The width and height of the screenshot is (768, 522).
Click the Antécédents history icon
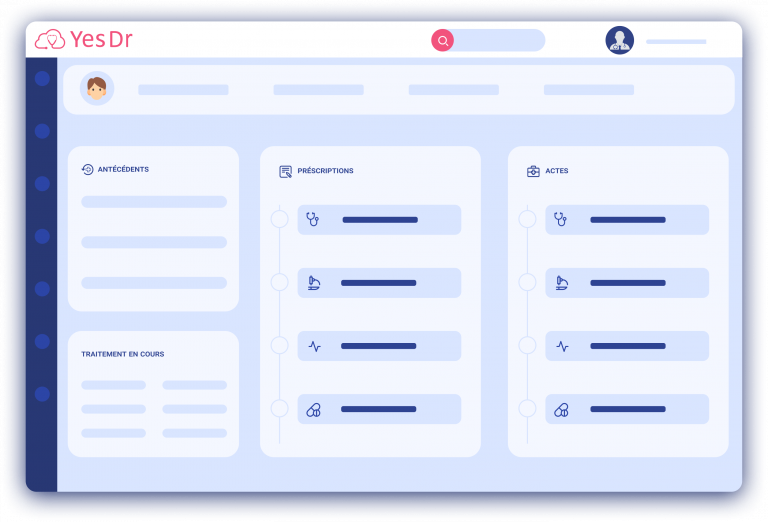click(87, 170)
